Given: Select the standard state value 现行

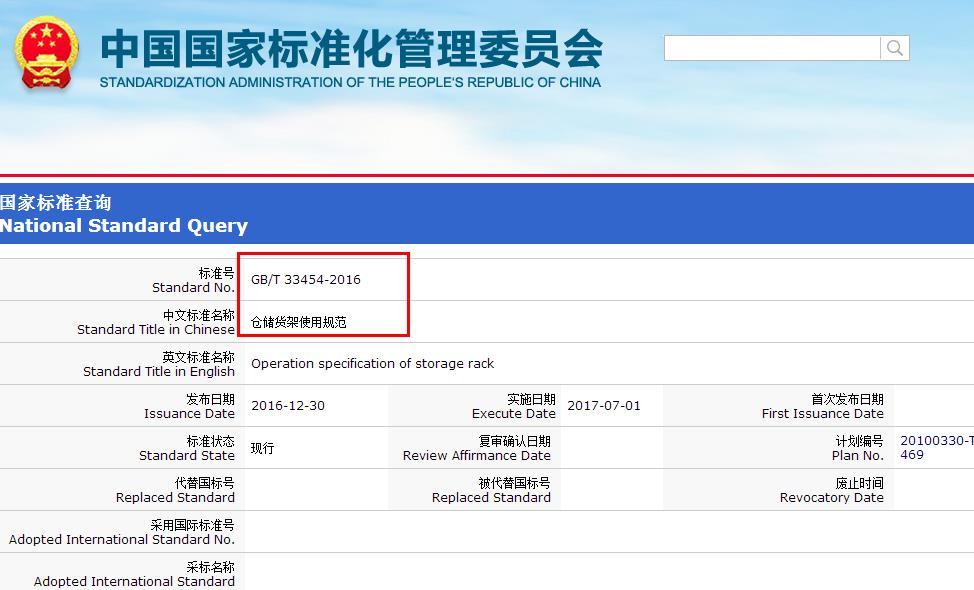Looking at the screenshot, I should coord(262,448).
